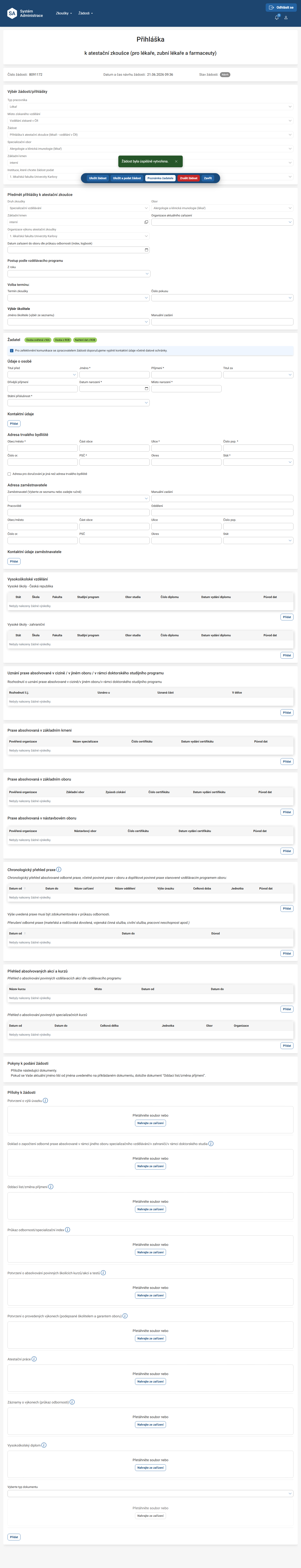This screenshot has width=301, height=1568.
Task: Show info for Záznamy o výkonech
Action: (x=72, y=1402)
